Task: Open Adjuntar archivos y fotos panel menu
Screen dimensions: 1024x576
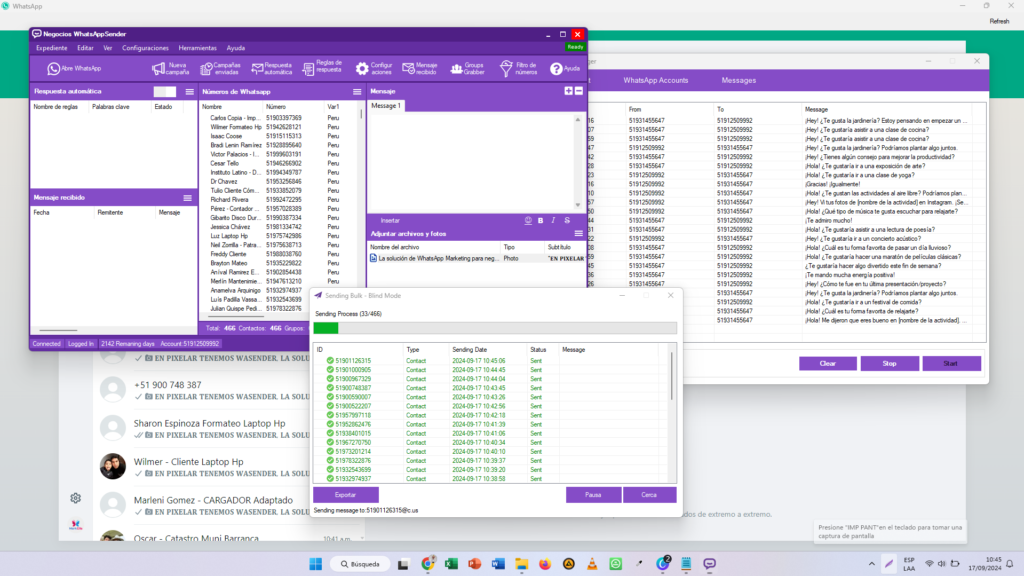Action: [x=579, y=234]
